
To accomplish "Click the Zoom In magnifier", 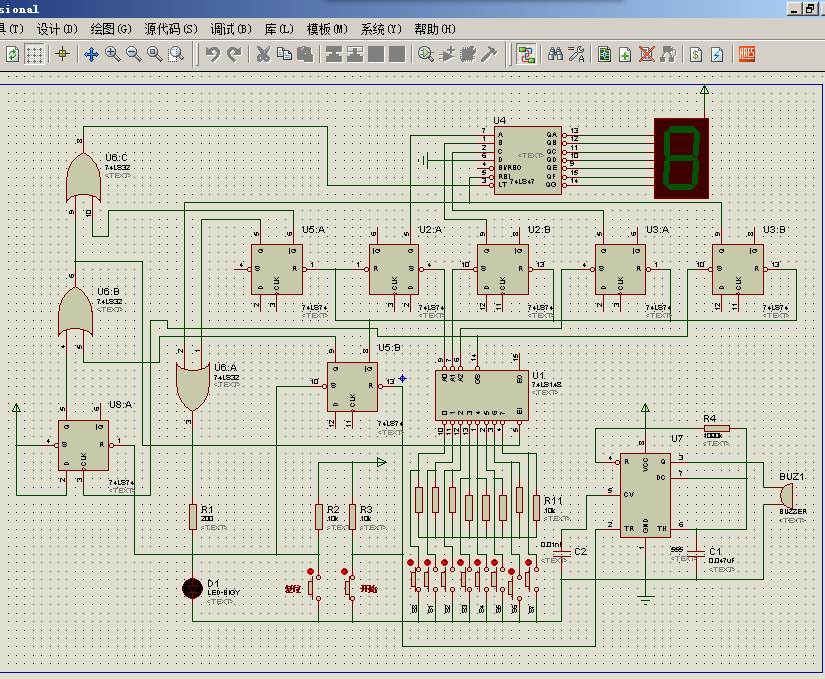I will click(113, 54).
